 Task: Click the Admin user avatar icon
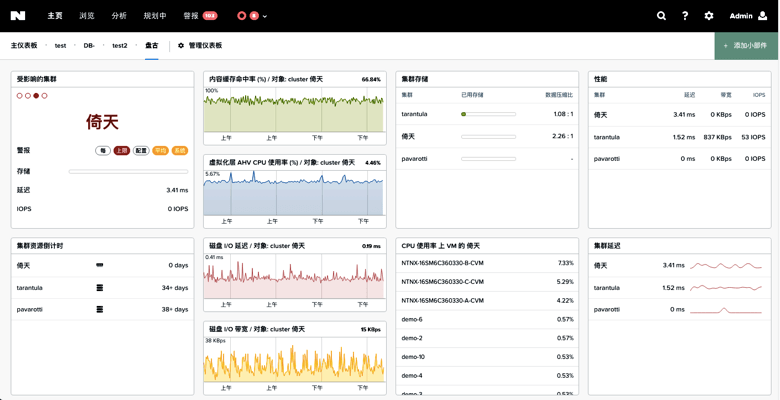click(x=763, y=16)
